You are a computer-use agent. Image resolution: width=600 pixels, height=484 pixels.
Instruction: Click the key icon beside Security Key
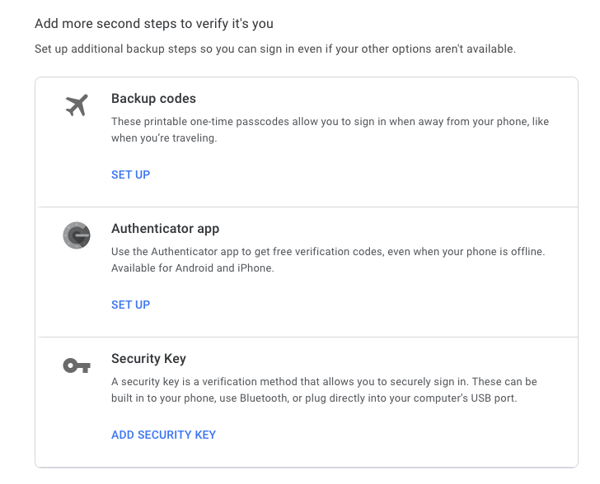click(77, 366)
